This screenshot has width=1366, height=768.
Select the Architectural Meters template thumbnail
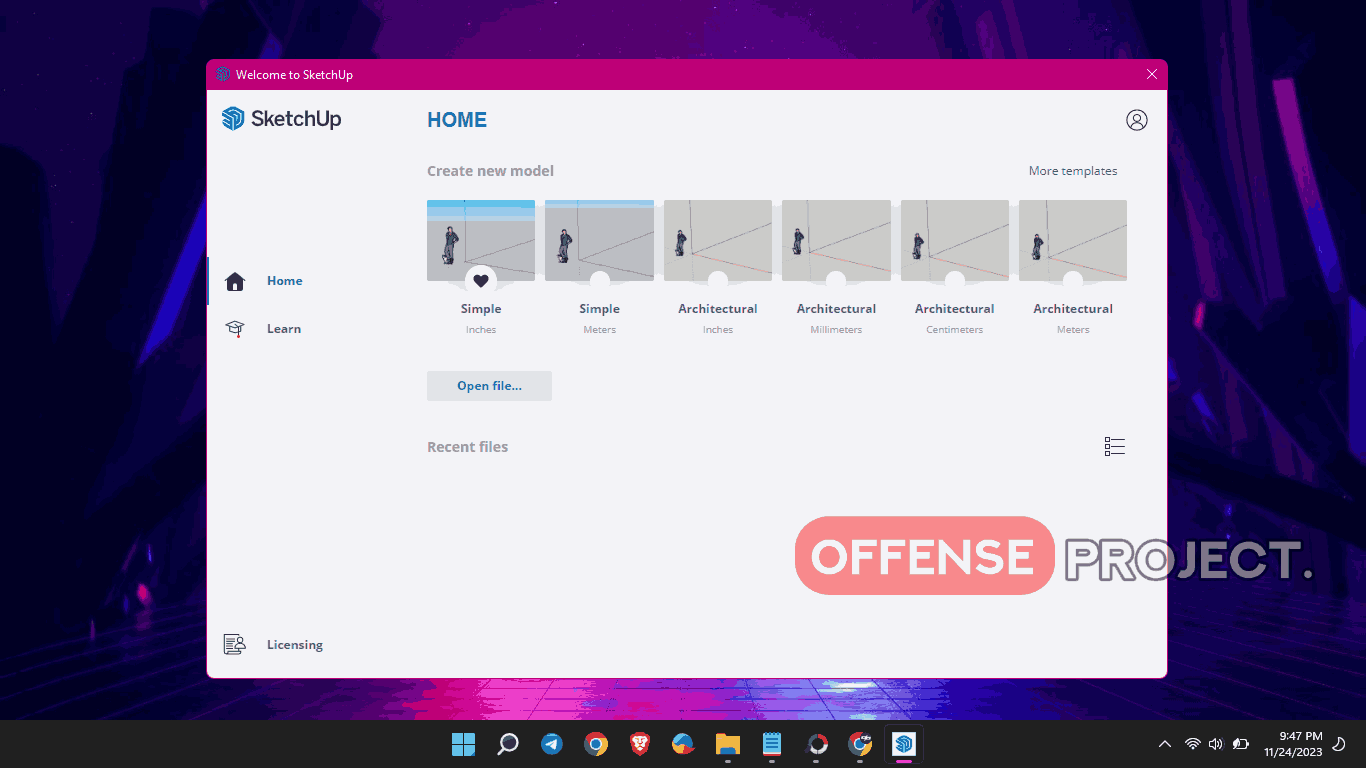pos(1073,240)
